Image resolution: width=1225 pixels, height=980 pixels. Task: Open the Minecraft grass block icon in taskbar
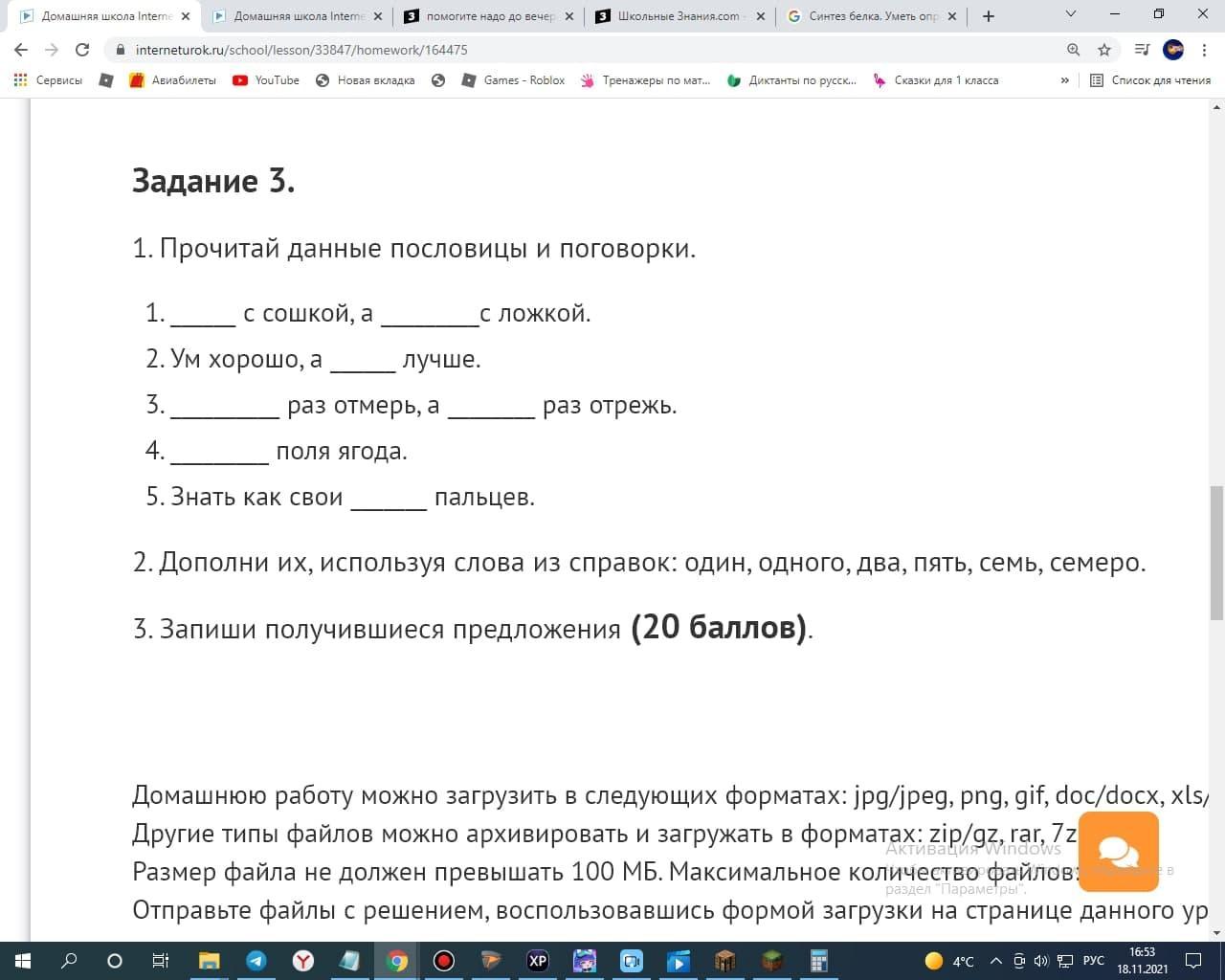pyautogui.click(x=772, y=961)
